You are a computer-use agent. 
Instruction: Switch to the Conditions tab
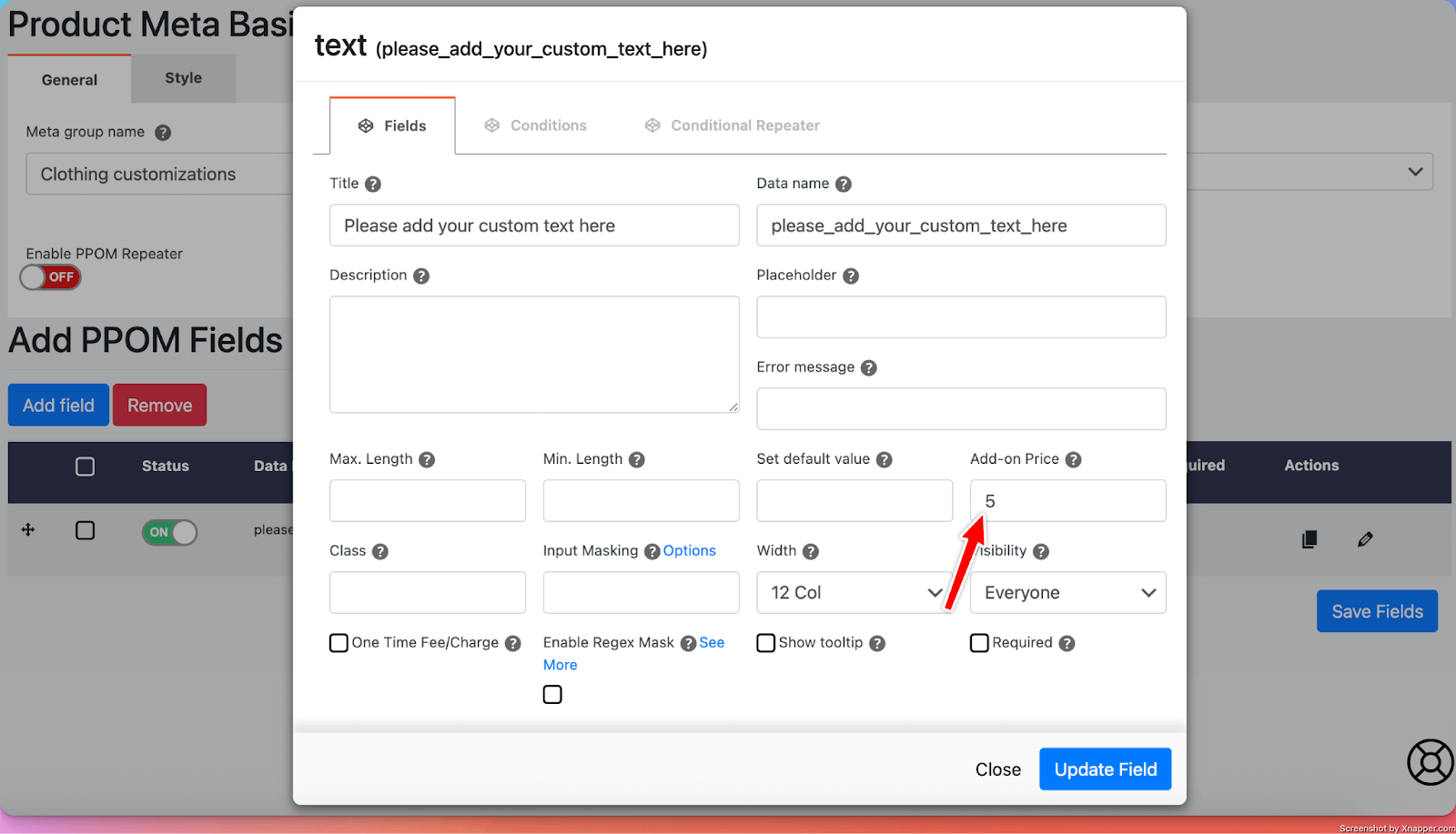coord(535,126)
